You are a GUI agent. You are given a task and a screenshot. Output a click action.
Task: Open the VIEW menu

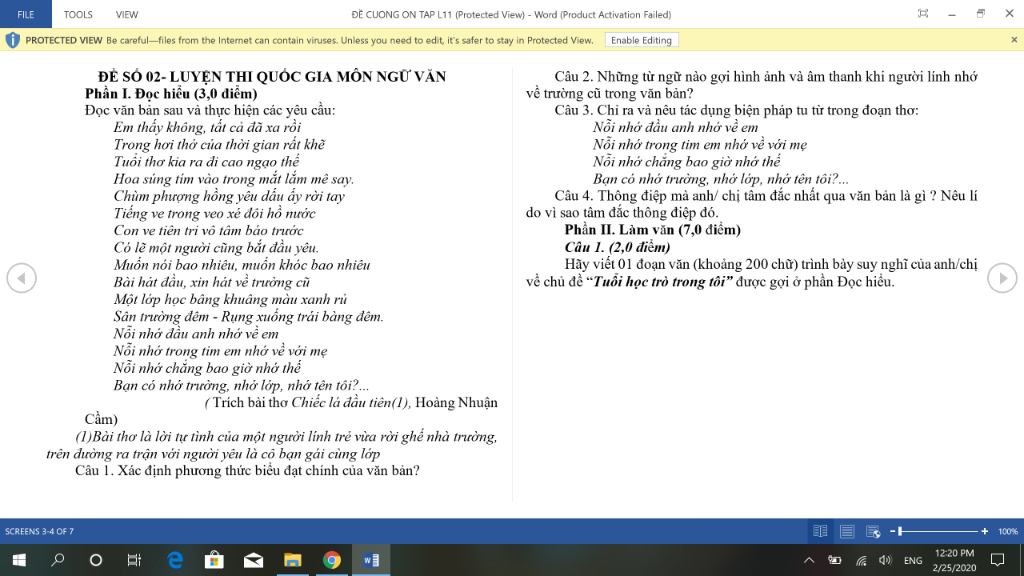(127, 14)
